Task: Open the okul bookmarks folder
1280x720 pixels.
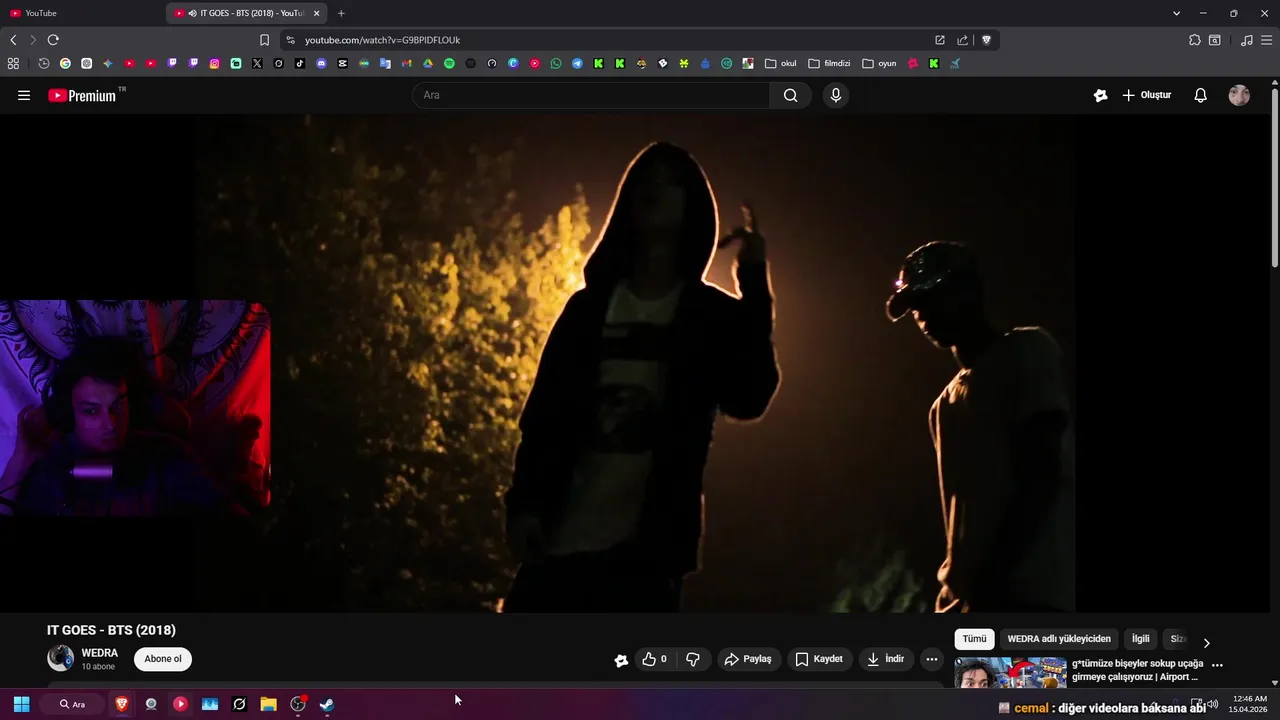Action: [781, 63]
